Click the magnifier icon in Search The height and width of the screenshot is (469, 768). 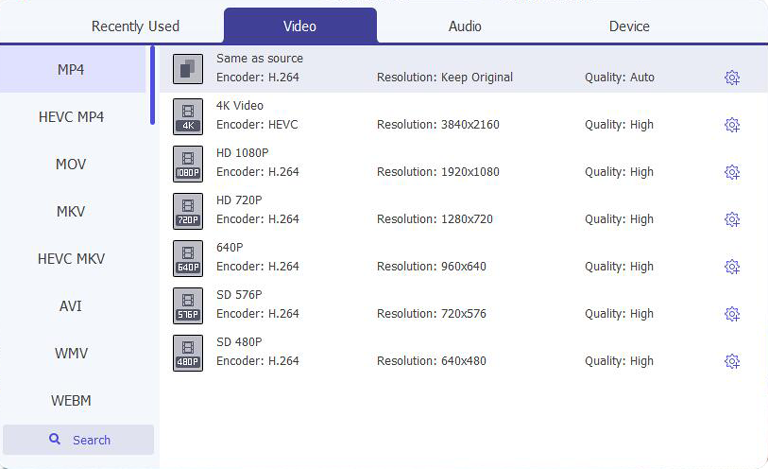pos(55,439)
